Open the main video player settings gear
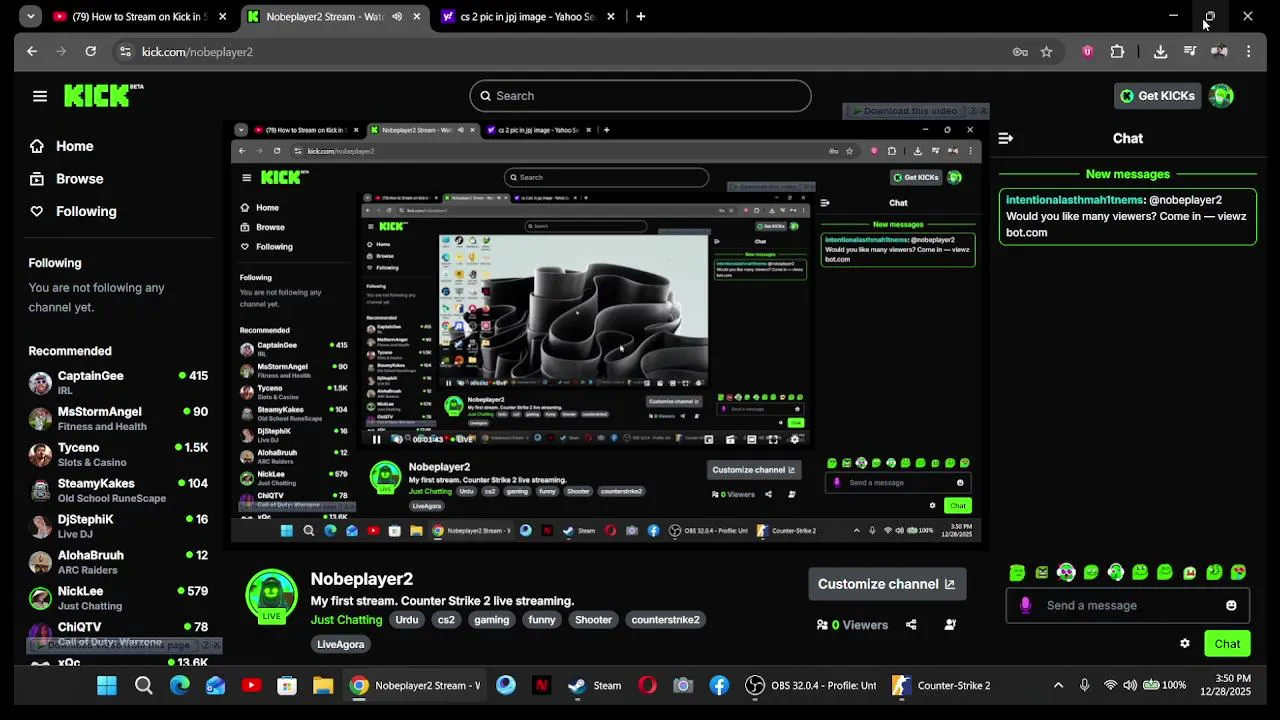Image resolution: width=1280 pixels, height=720 pixels. pos(795,439)
